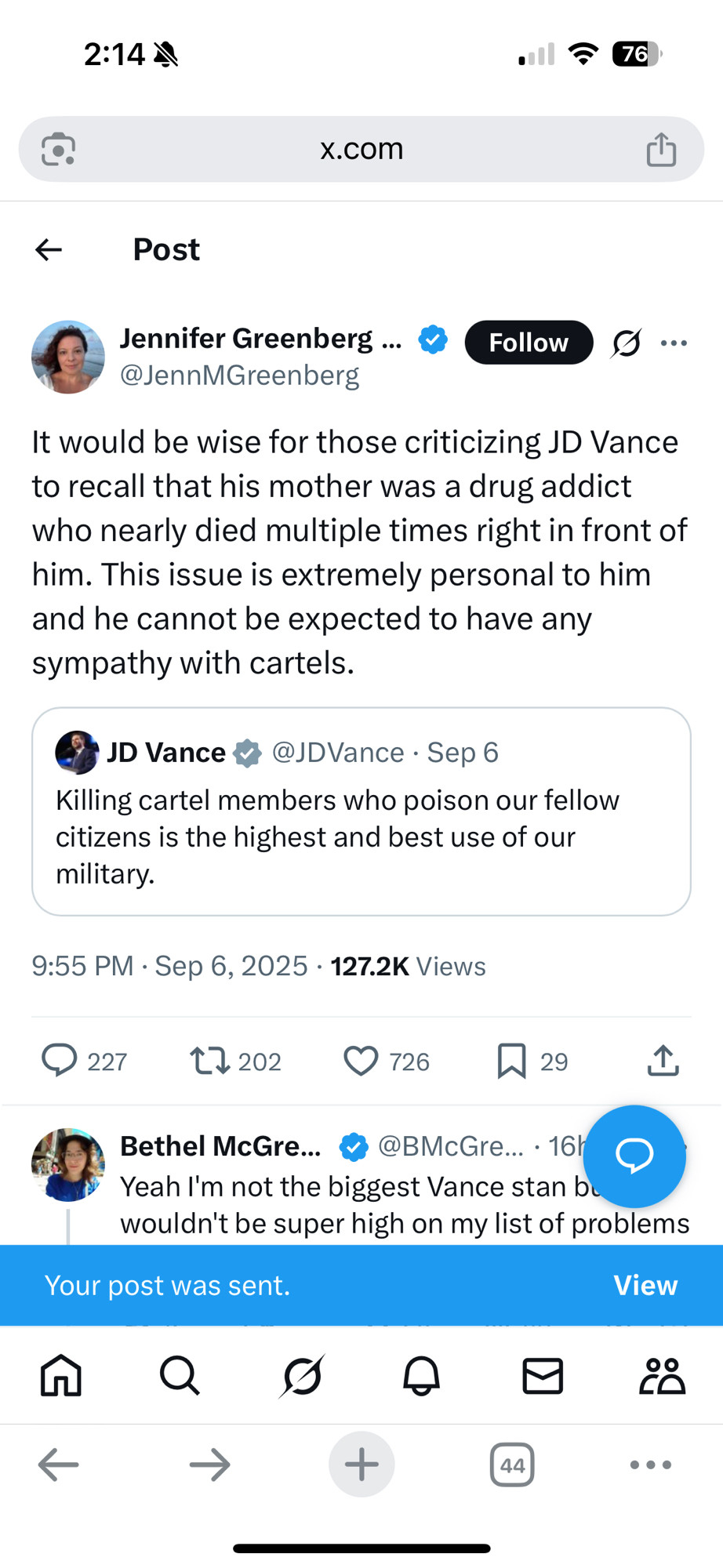Viewport: 723px width, 1568px height.
Task: Tap the x.com address bar
Action: point(361,149)
